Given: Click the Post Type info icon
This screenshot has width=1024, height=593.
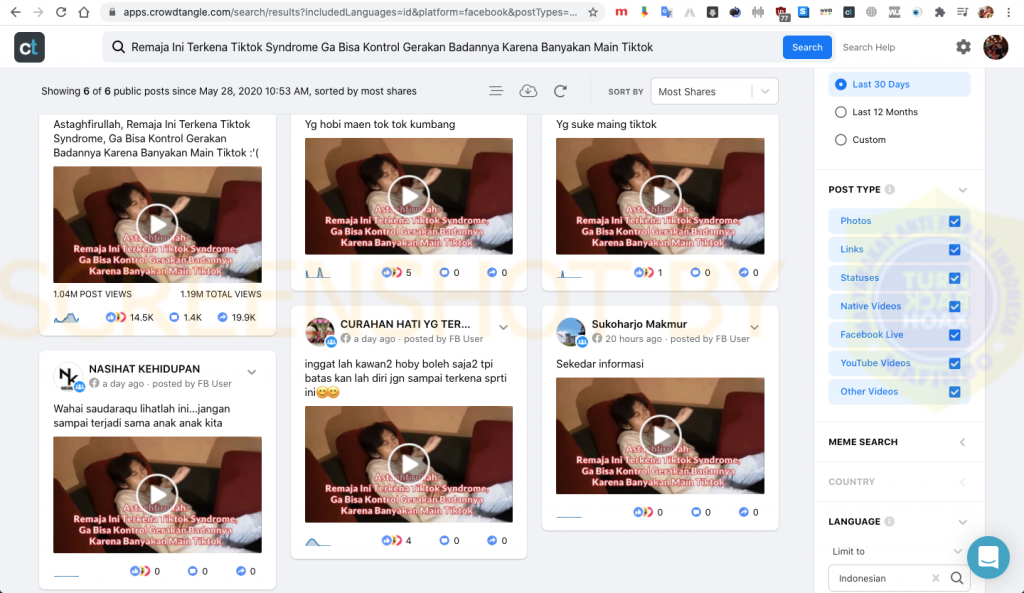Looking at the screenshot, I should pos(889,189).
